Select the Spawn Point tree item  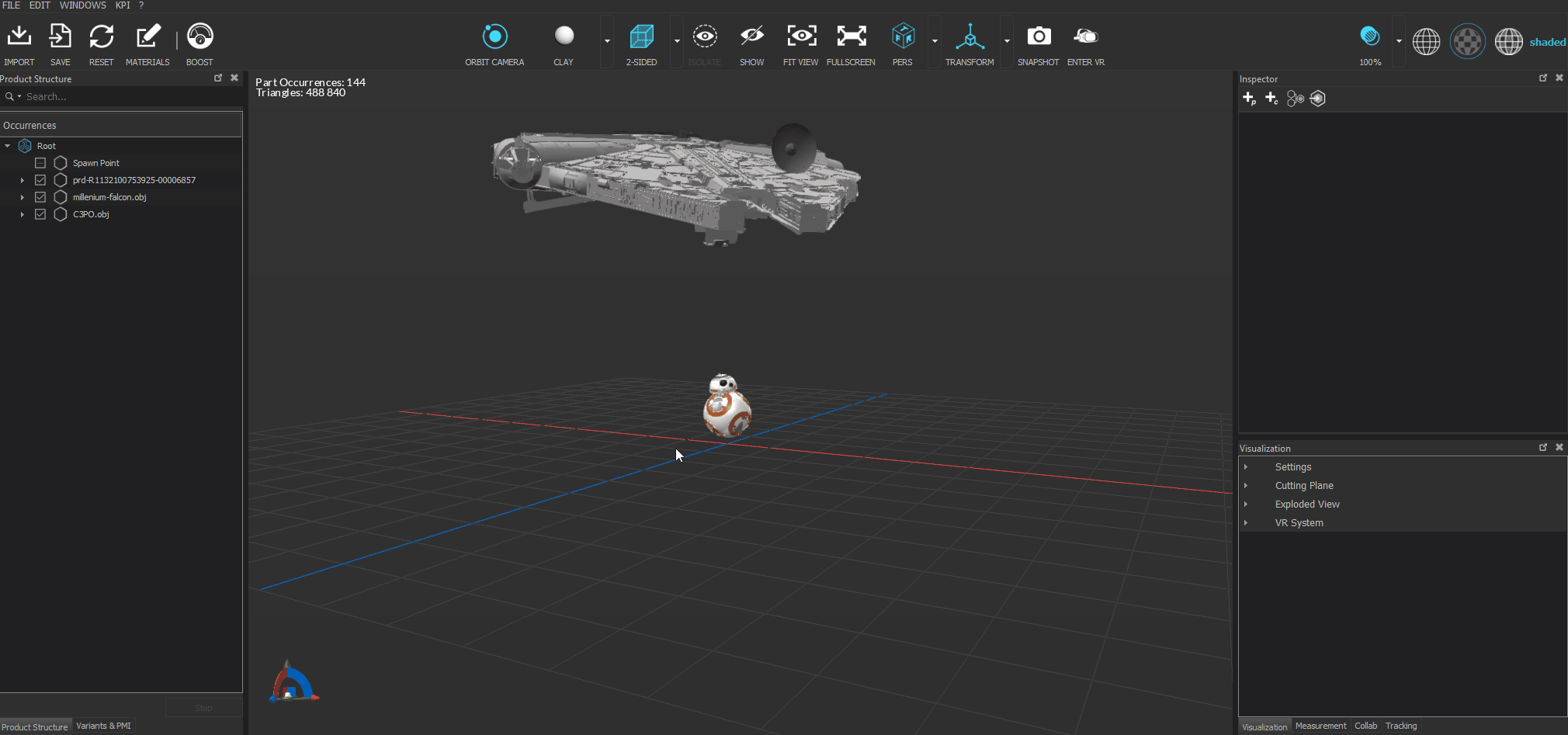(x=96, y=163)
